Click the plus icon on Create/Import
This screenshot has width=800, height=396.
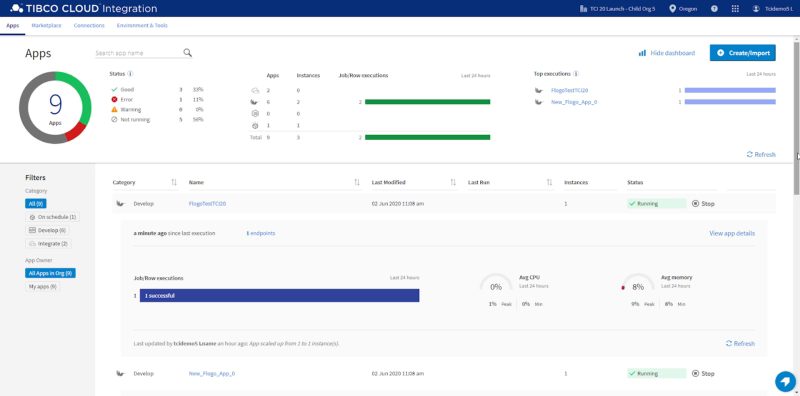pyautogui.click(x=720, y=53)
